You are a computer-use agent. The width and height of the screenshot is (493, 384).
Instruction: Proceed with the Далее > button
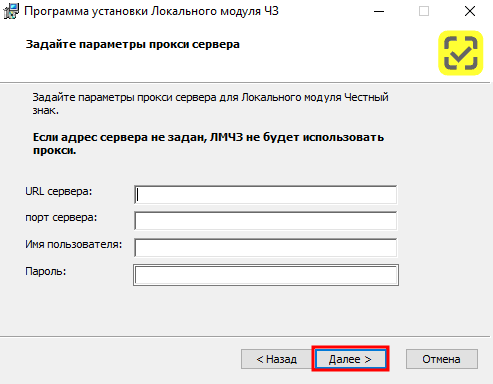point(350,359)
